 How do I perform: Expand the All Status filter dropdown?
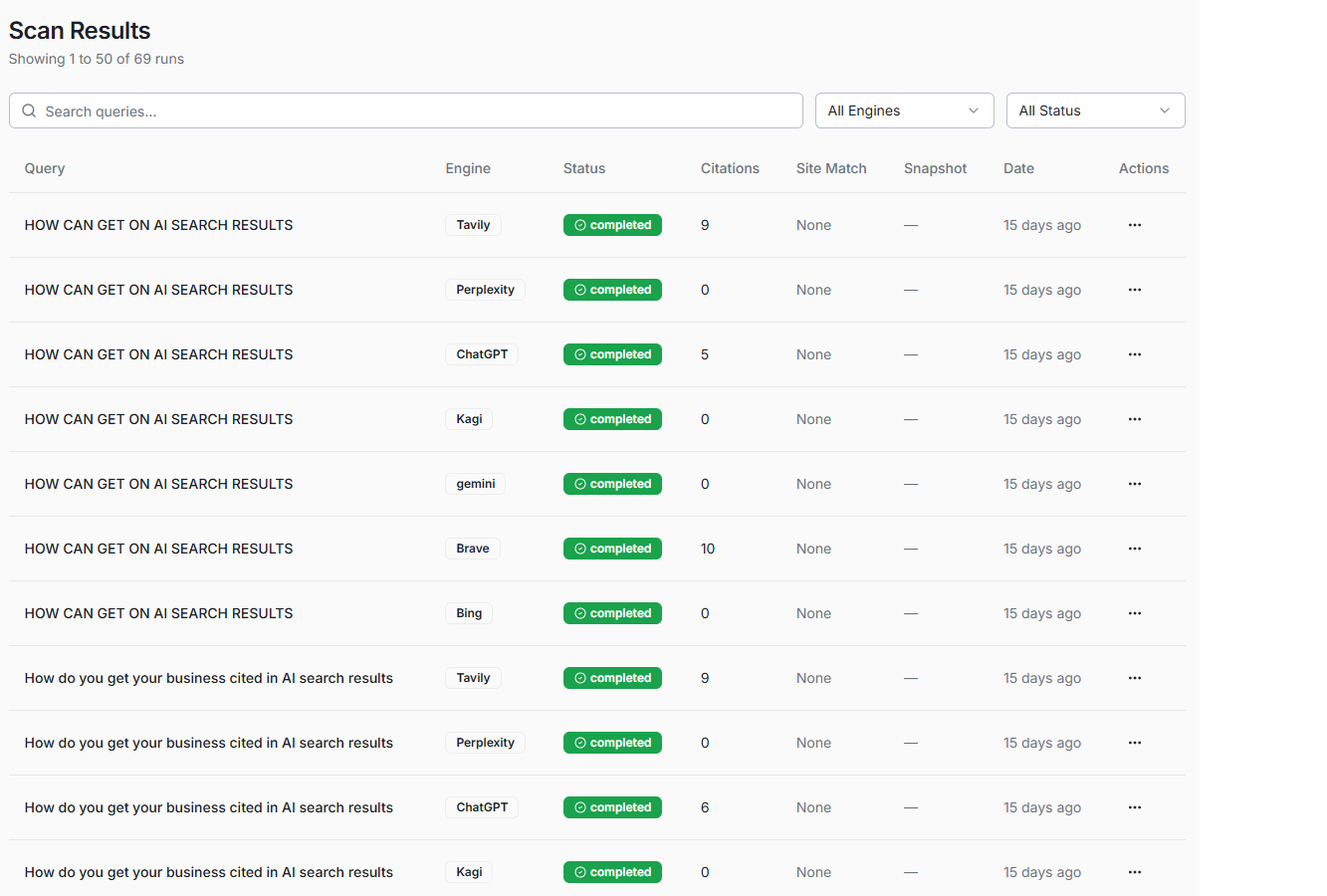pyautogui.click(x=1094, y=111)
